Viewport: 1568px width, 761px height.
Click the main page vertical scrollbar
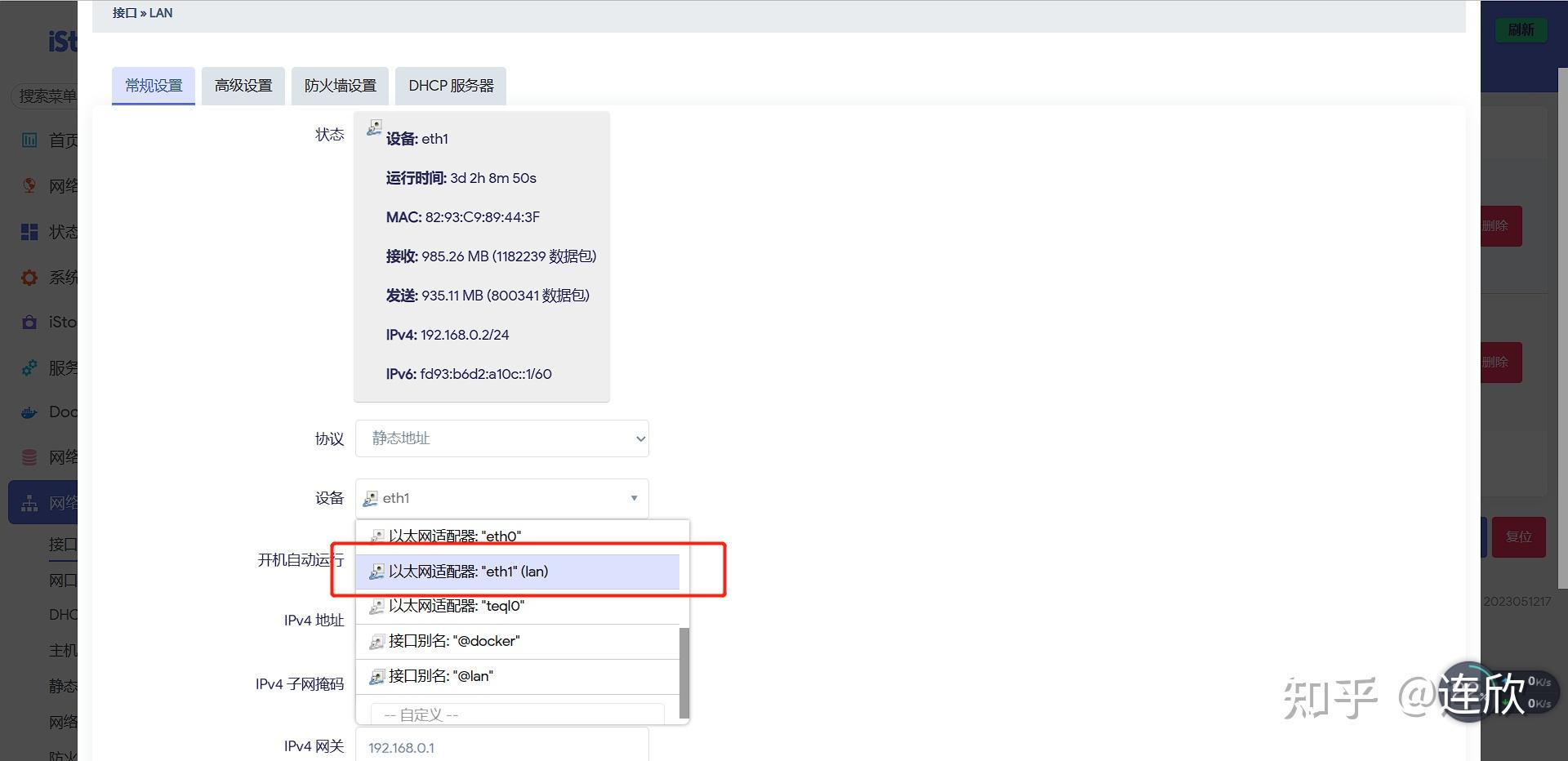(1563, 327)
